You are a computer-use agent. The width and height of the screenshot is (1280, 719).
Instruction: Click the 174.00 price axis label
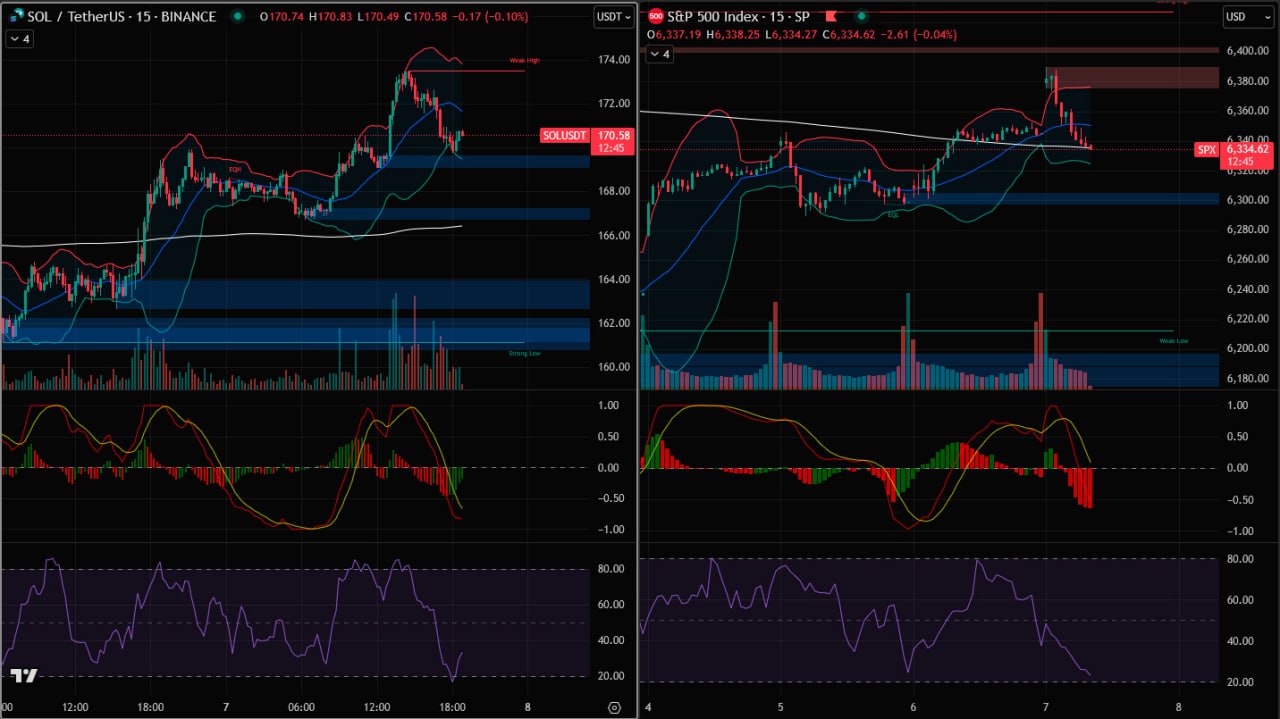[x=613, y=60]
